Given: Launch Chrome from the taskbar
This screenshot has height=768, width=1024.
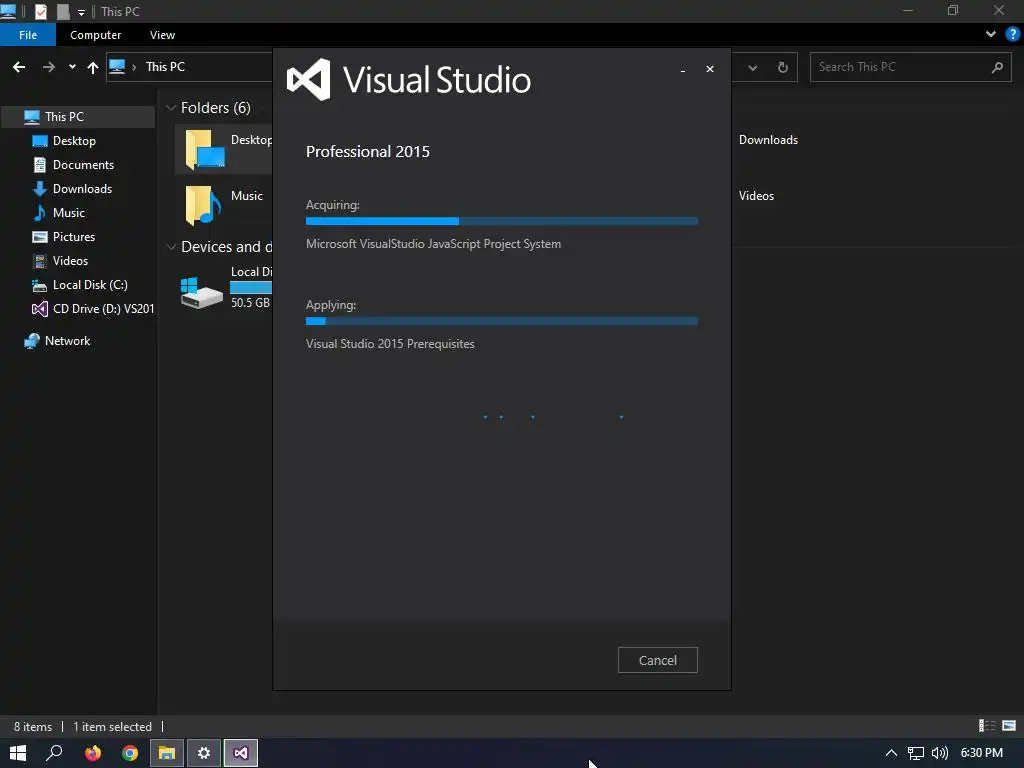Looking at the screenshot, I should [130, 753].
